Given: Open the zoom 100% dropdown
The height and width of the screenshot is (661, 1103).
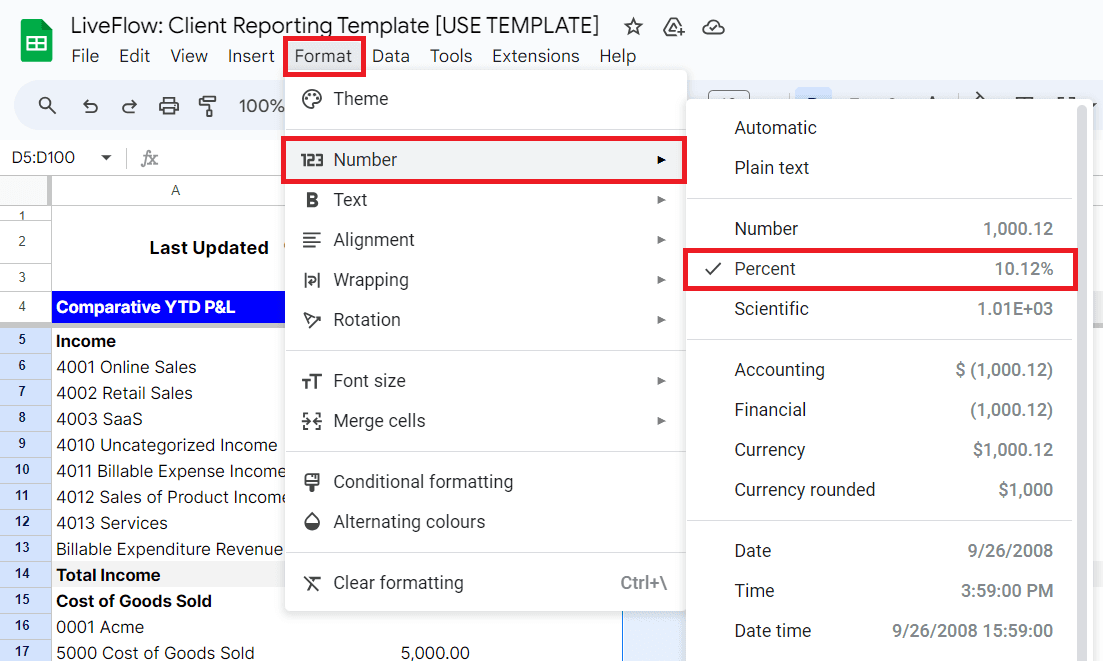Looking at the screenshot, I should click(x=261, y=106).
